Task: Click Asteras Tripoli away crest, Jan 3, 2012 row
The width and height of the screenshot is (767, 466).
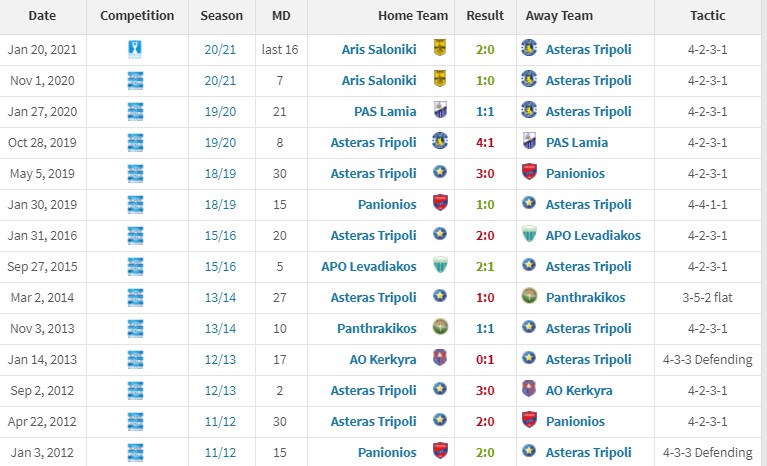Action: [529, 451]
